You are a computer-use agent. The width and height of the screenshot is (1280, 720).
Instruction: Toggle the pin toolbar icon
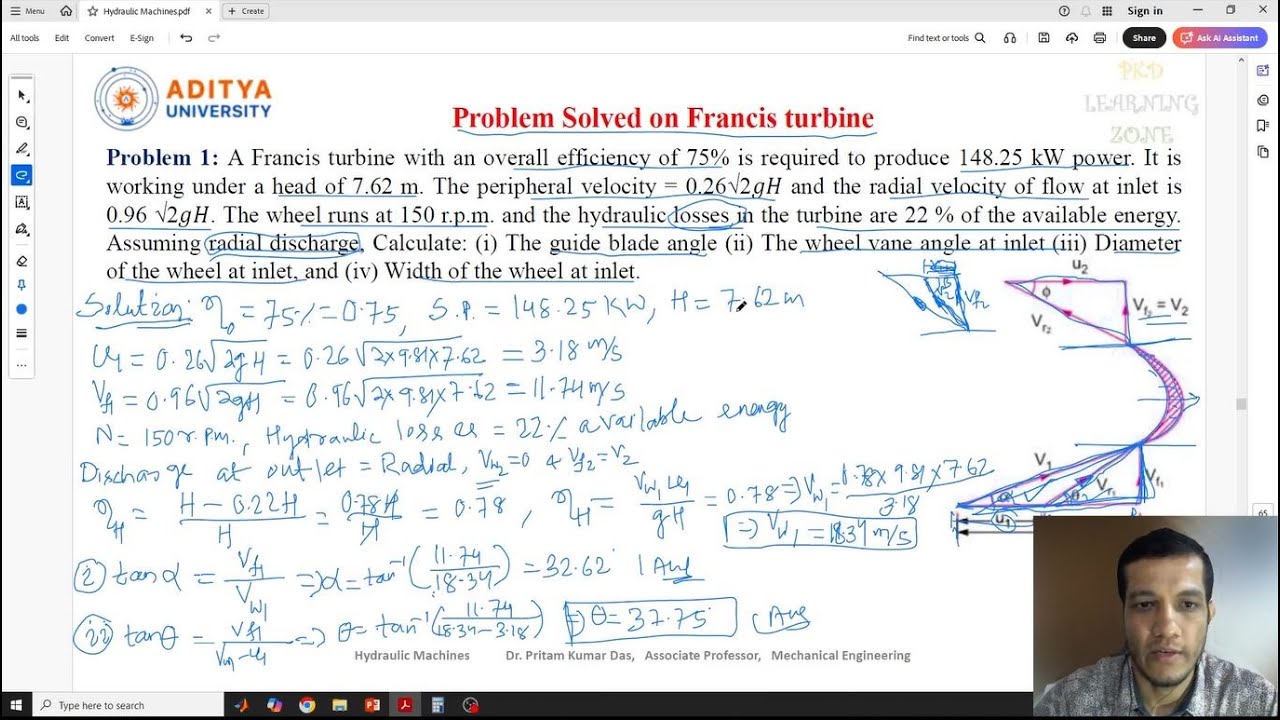[x=22, y=285]
